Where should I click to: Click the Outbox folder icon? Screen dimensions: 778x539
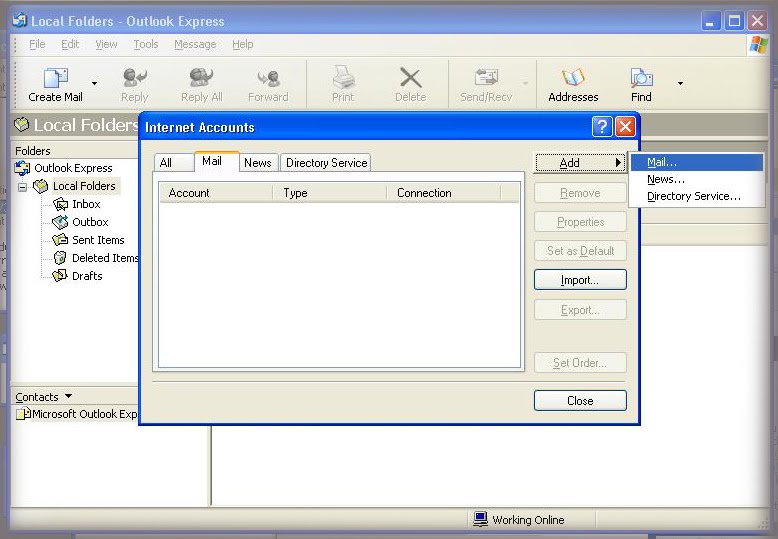[60, 222]
